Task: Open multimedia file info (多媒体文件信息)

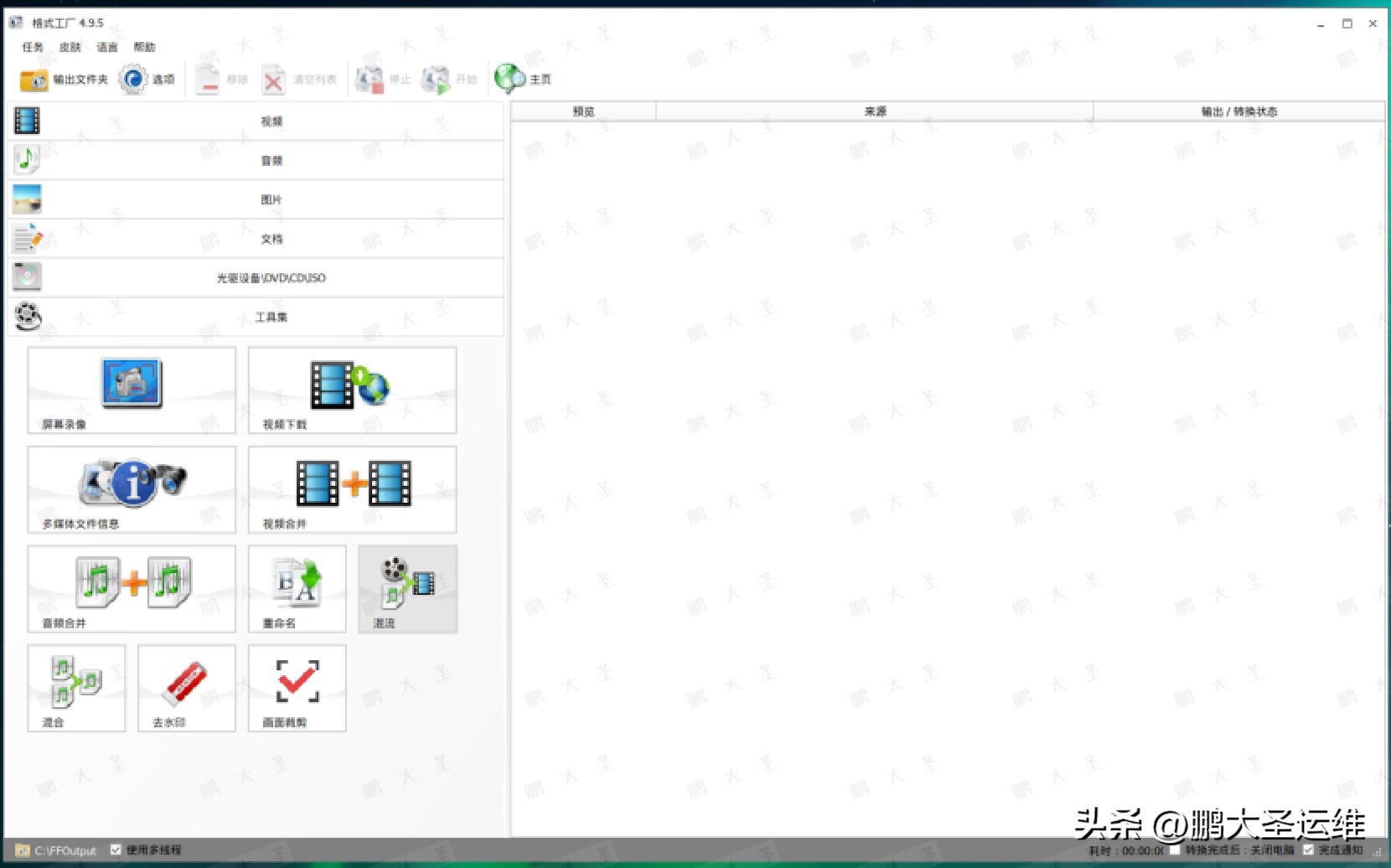Action: pyautogui.click(x=132, y=489)
